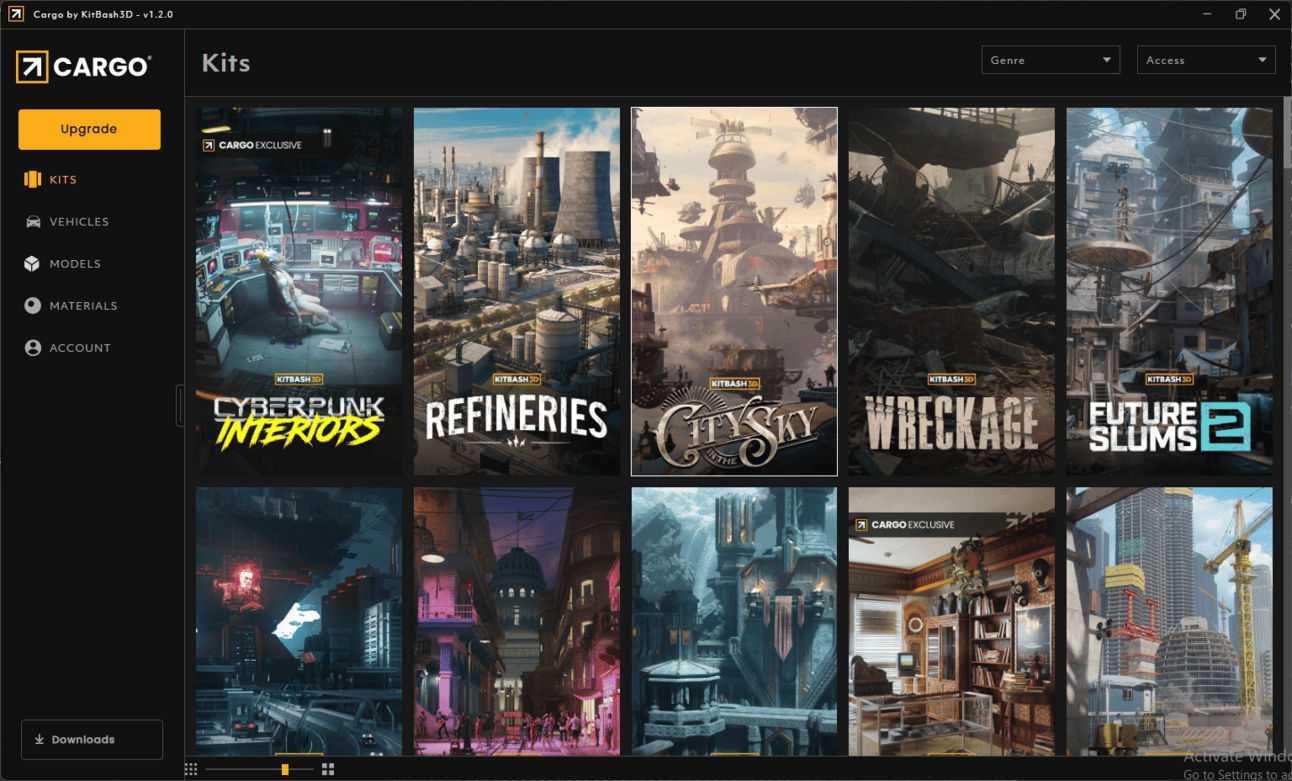This screenshot has width=1292, height=781.
Task: Open Materials using the sphere icon
Action: [33, 306]
